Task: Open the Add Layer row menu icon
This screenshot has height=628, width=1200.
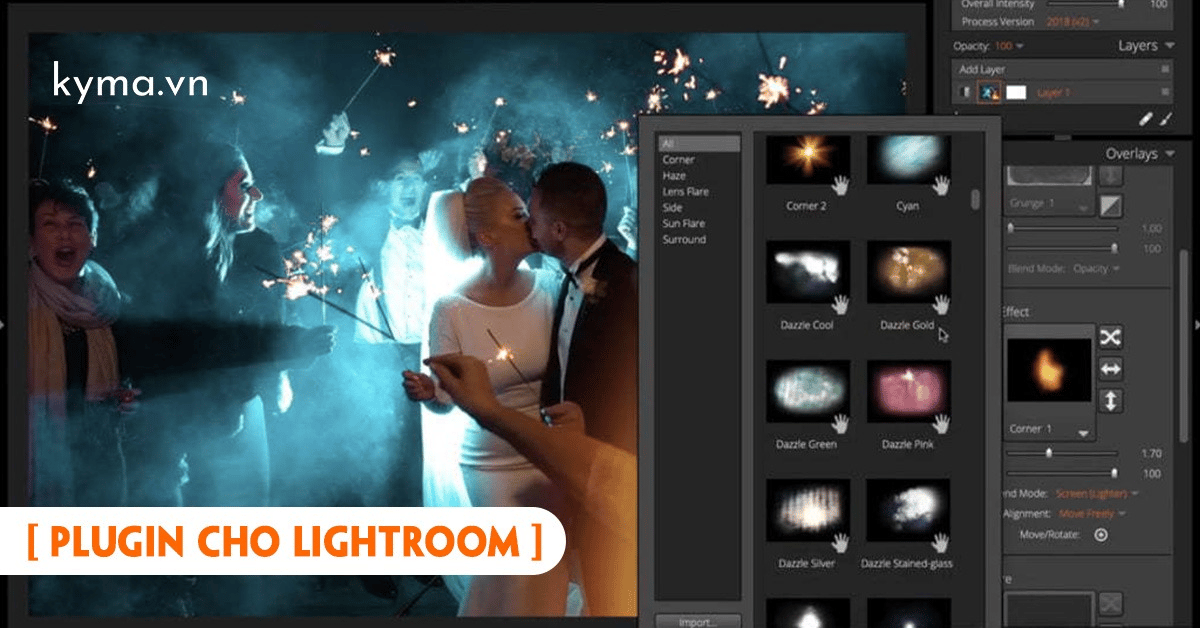Action: click(x=1165, y=69)
